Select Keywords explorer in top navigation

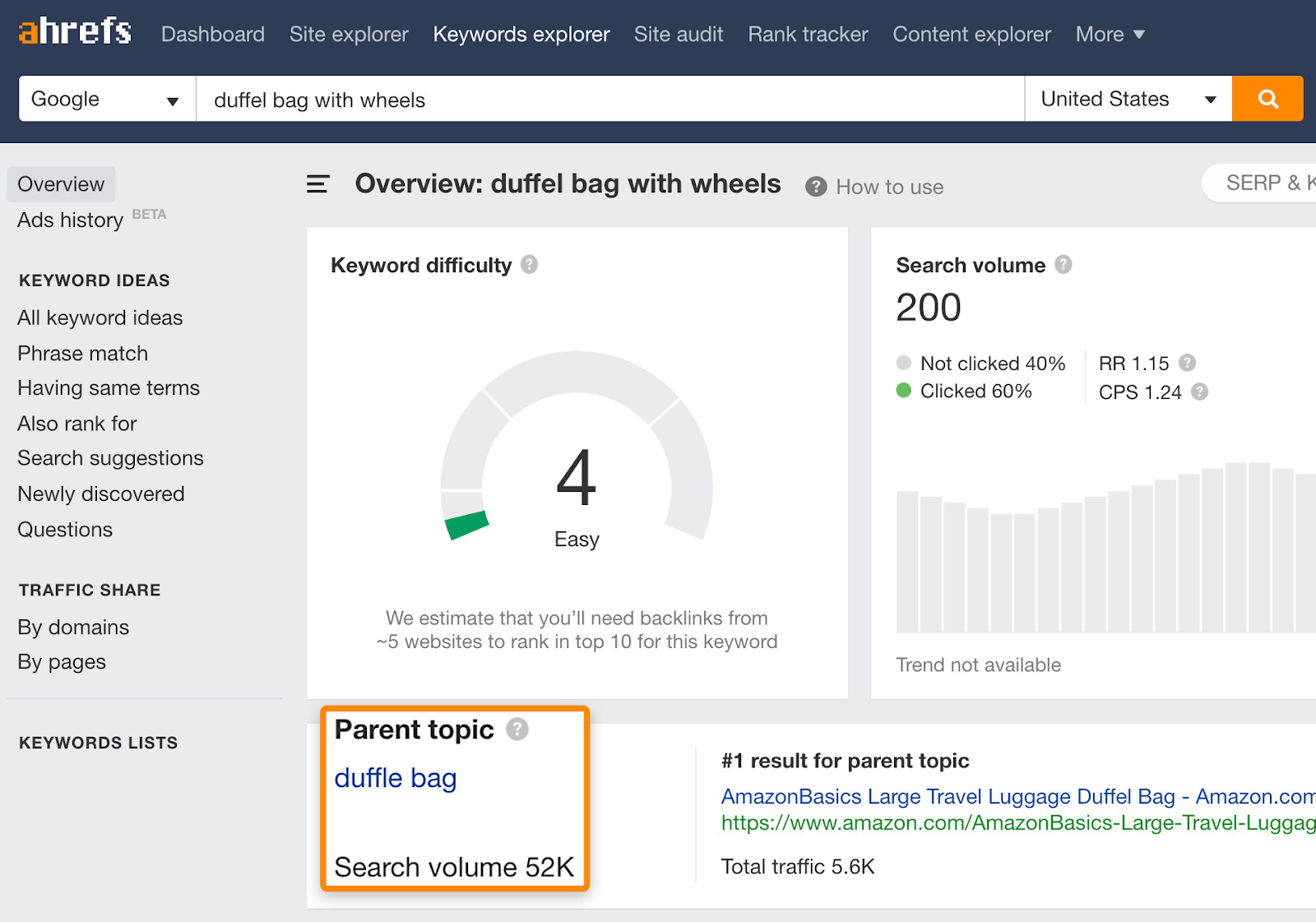[x=521, y=35]
